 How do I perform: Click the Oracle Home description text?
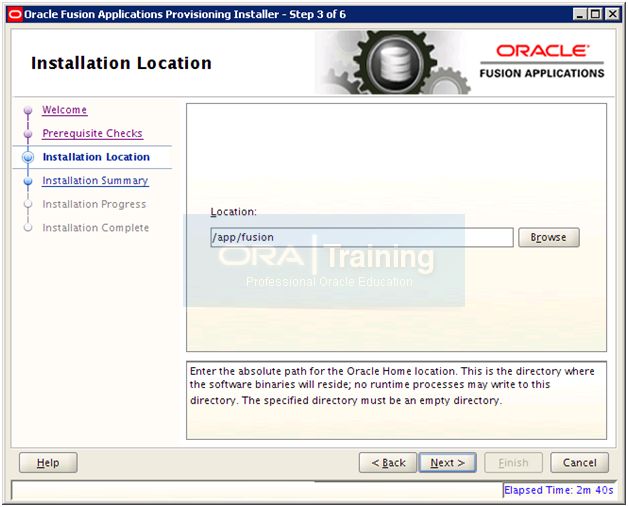click(392, 385)
